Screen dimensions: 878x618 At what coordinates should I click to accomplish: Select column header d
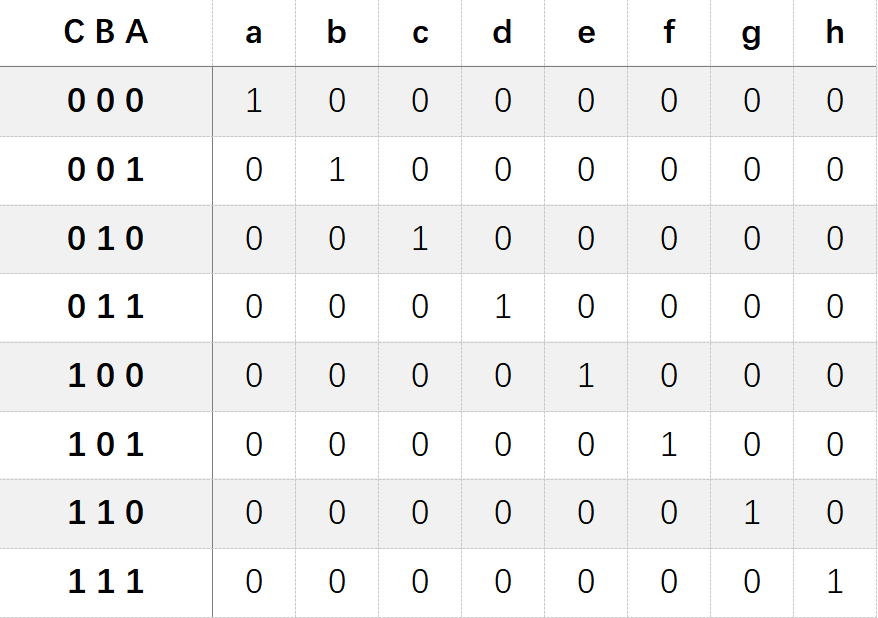502,32
